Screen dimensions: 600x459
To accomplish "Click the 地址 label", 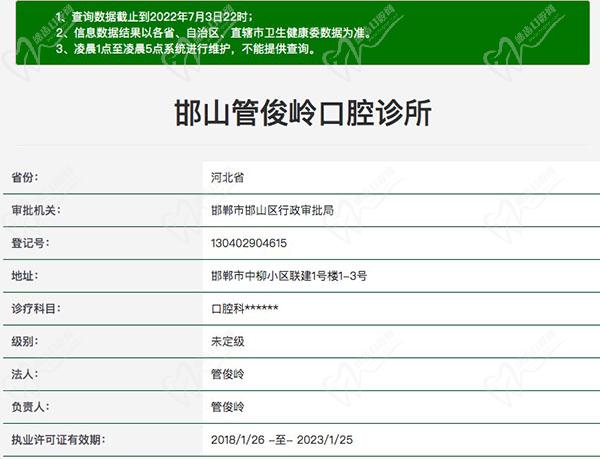I will coord(25,276).
